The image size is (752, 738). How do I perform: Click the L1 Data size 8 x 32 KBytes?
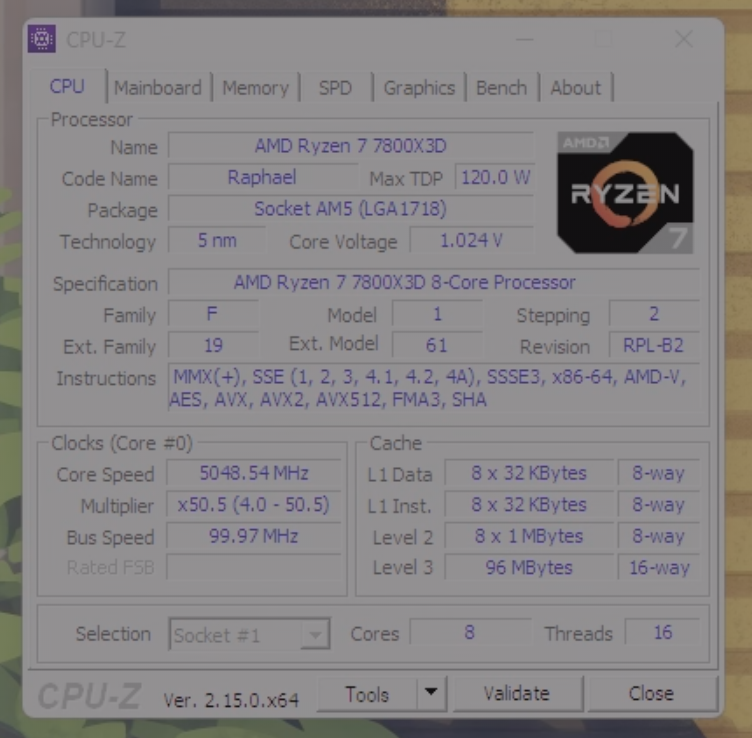[529, 473]
